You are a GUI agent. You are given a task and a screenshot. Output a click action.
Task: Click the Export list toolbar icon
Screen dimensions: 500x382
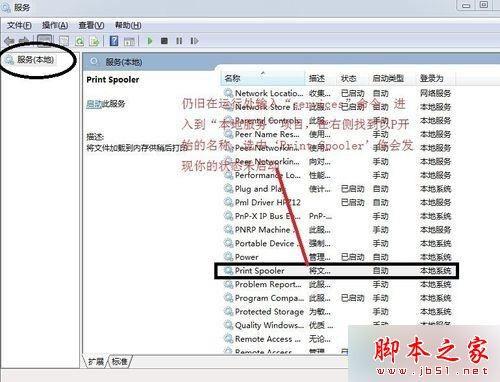coord(95,41)
